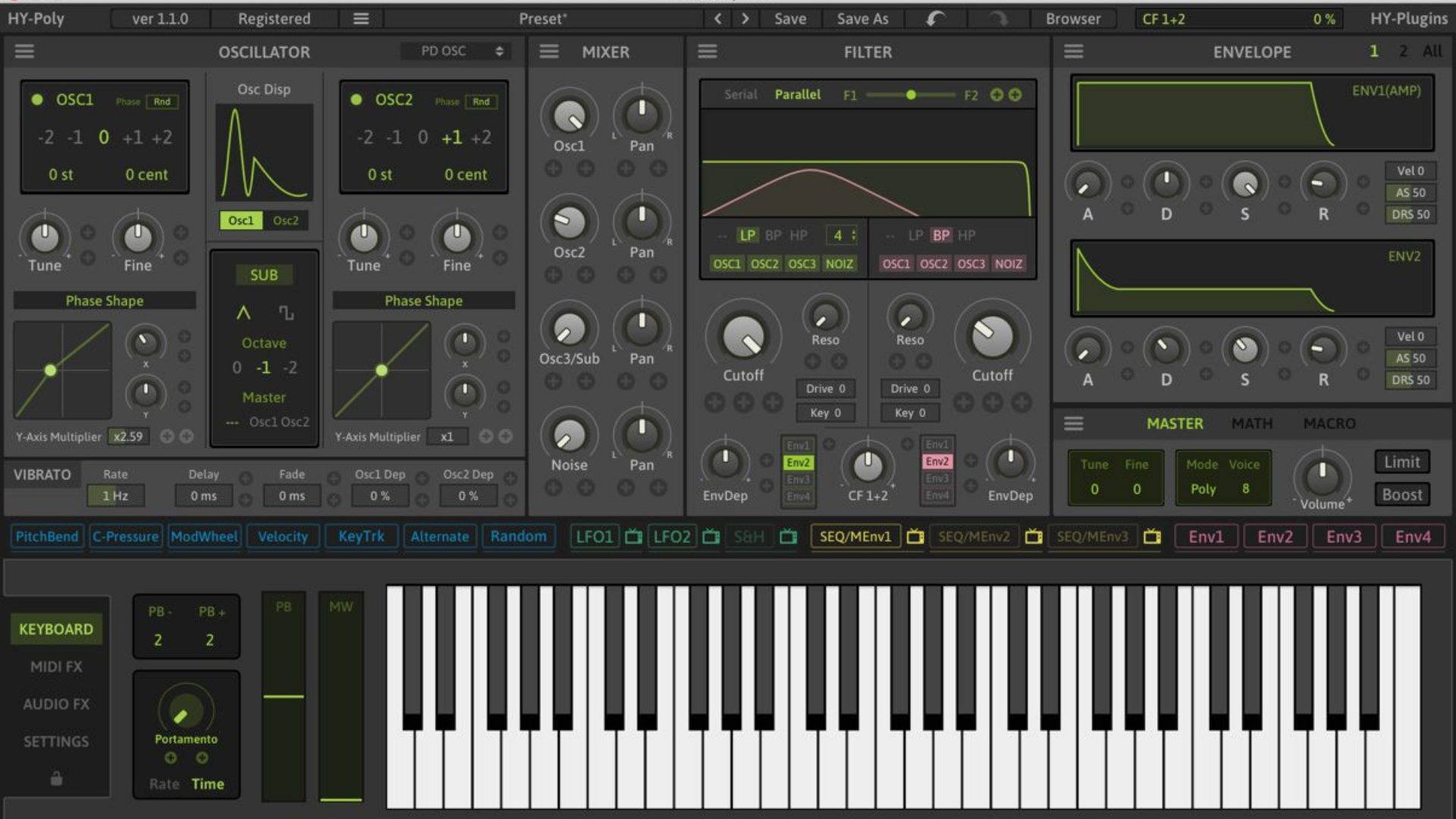
Task: Open the preset Browser
Action: coord(1072,19)
